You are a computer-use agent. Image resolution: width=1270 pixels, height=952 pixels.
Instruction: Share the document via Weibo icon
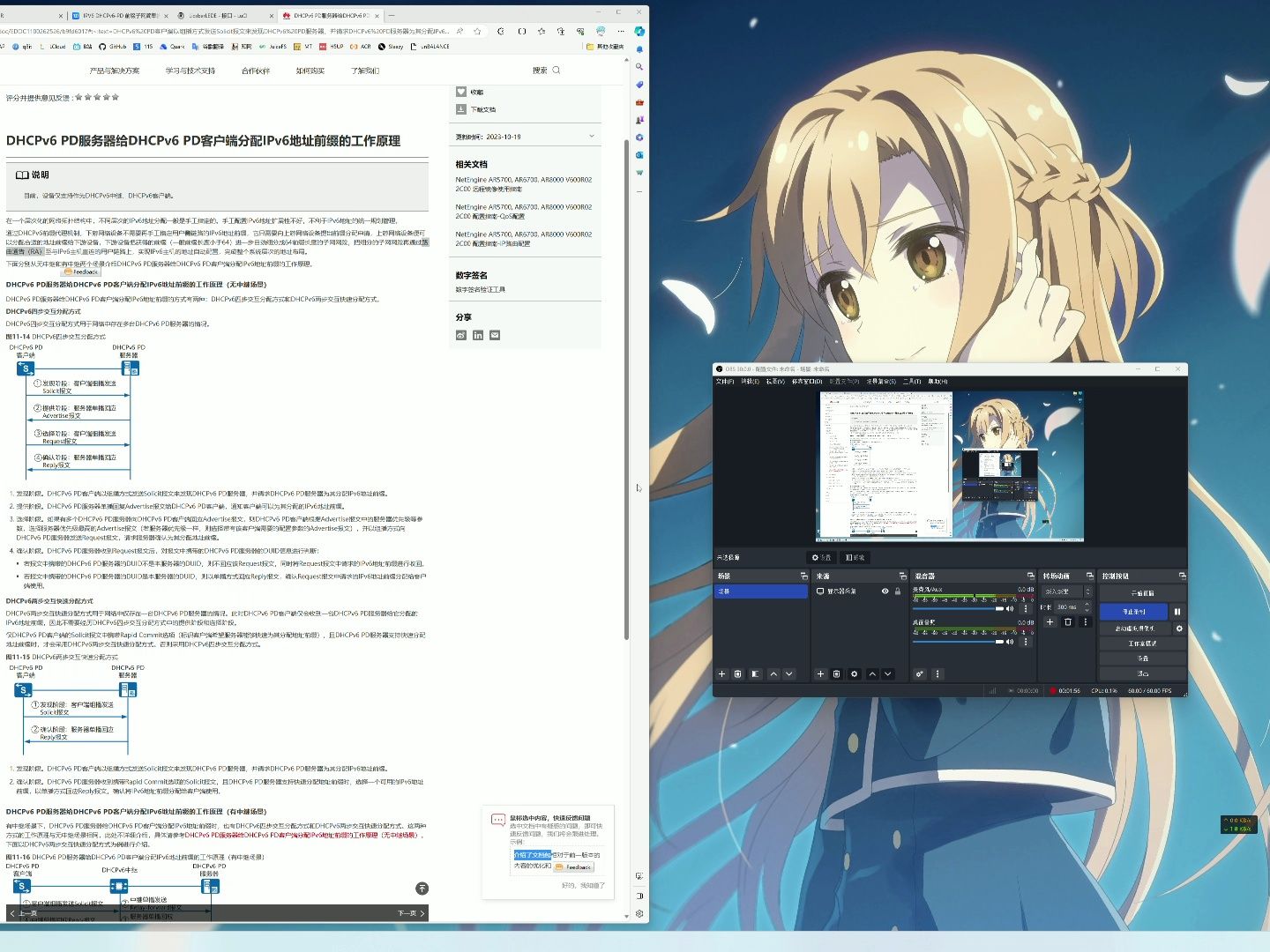[x=460, y=335]
